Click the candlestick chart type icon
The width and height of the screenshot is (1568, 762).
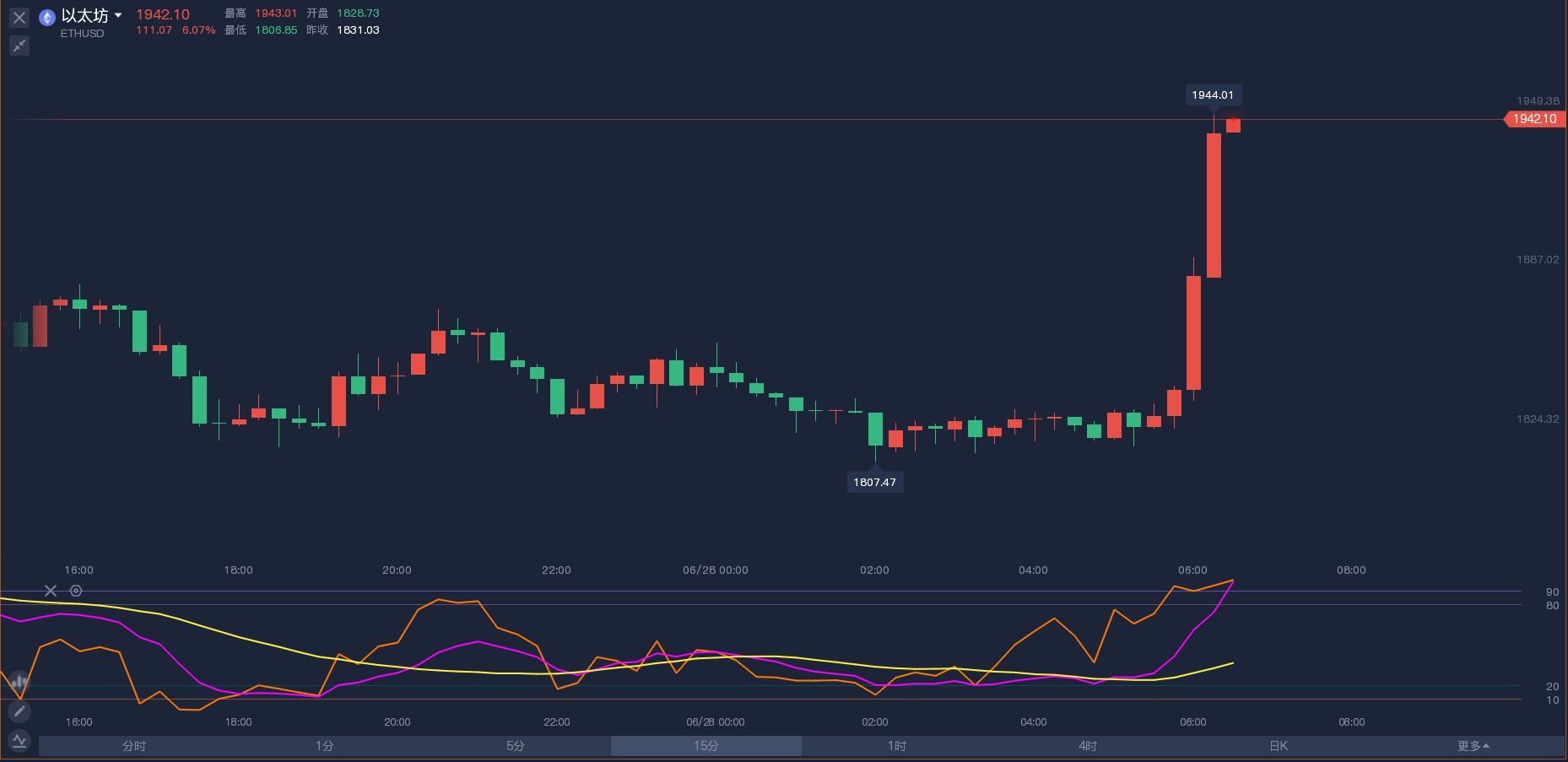pyautogui.click(x=19, y=682)
